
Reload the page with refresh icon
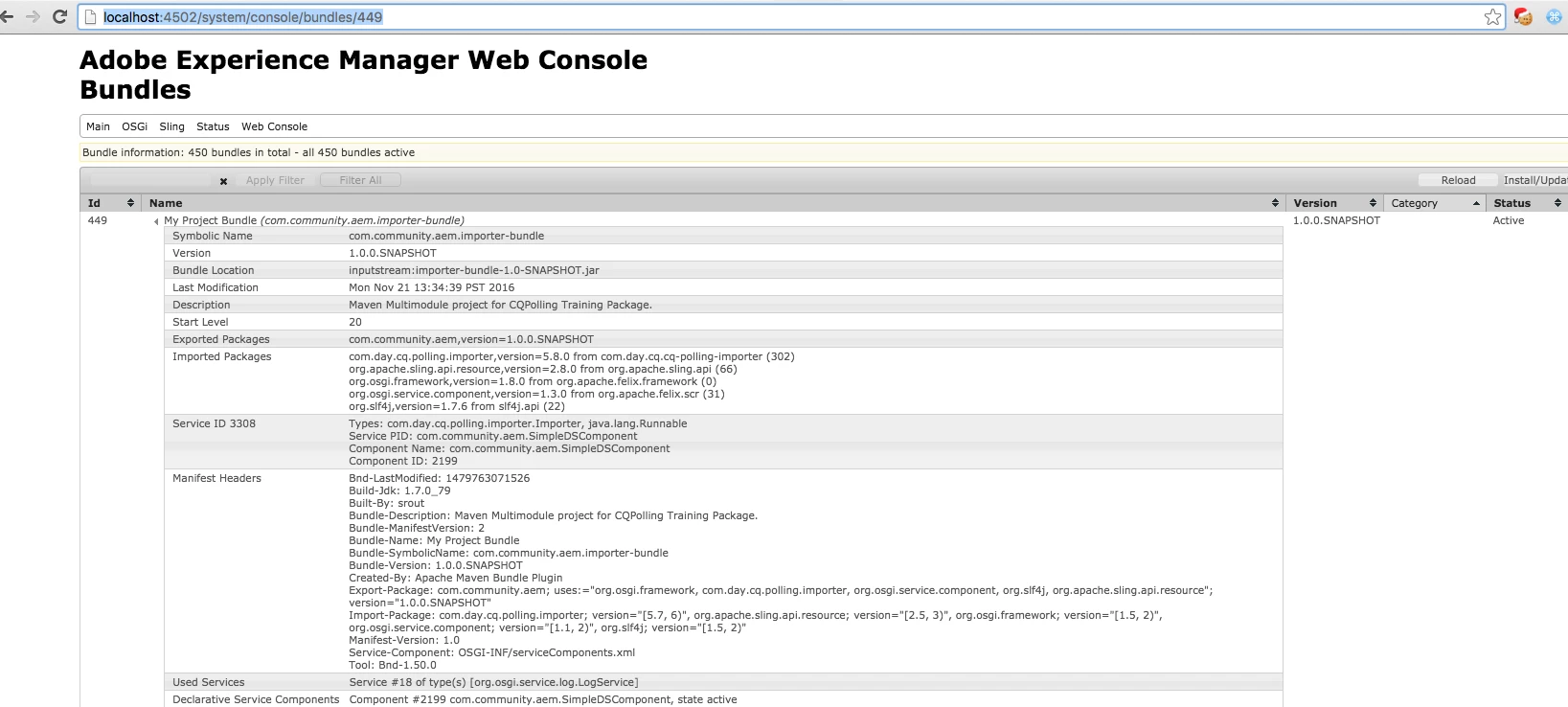(59, 17)
